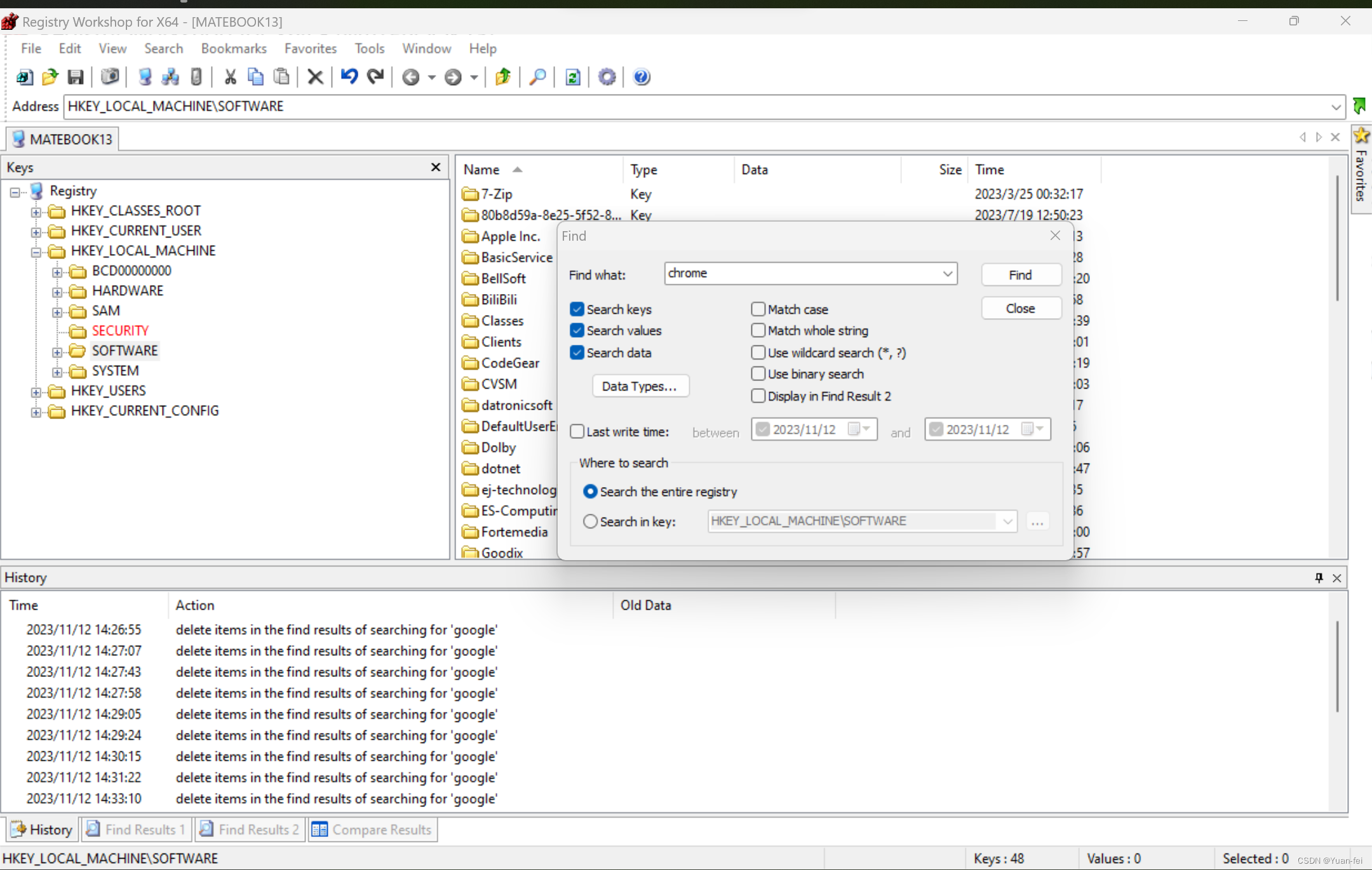The width and height of the screenshot is (1372, 870).
Task: Select Search the entire registry radio button
Action: [x=590, y=491]
